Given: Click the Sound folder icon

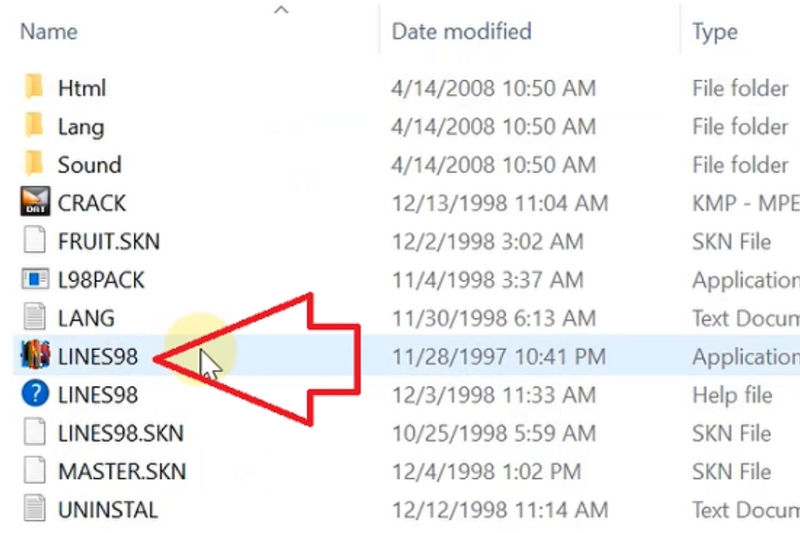Looking at the screenshot, I should click(x=34, y=164).
